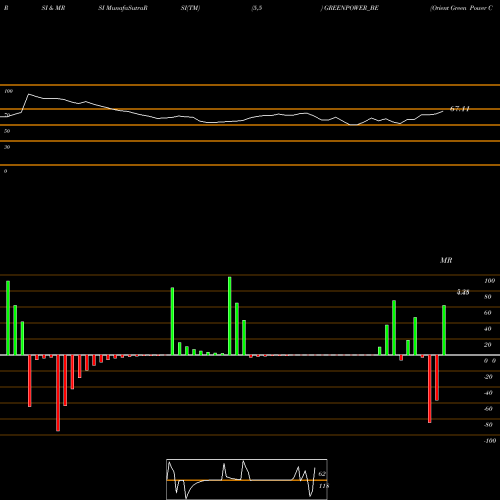Open the mini overview chart thumbnail at bottom
Viewport: 500px width, 500px height.
(x=247, y=479)
